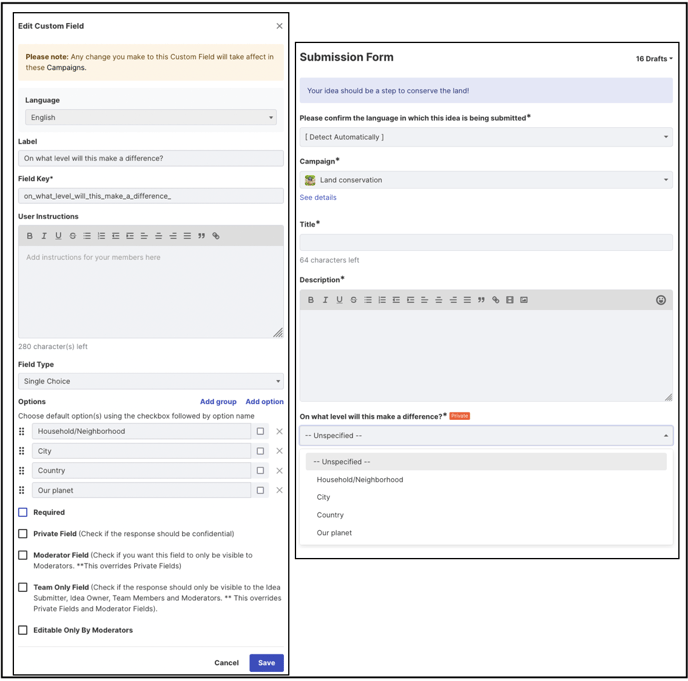
Task: Click the Save button
Action: click(x=266, y=663)
